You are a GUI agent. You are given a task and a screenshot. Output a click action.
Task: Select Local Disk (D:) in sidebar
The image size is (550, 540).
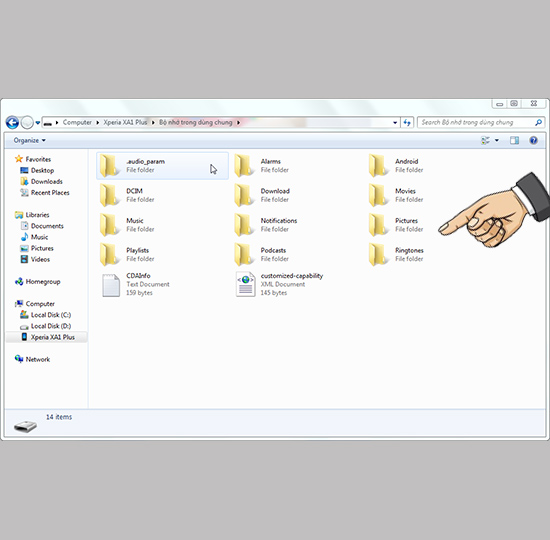pos(51,326)
